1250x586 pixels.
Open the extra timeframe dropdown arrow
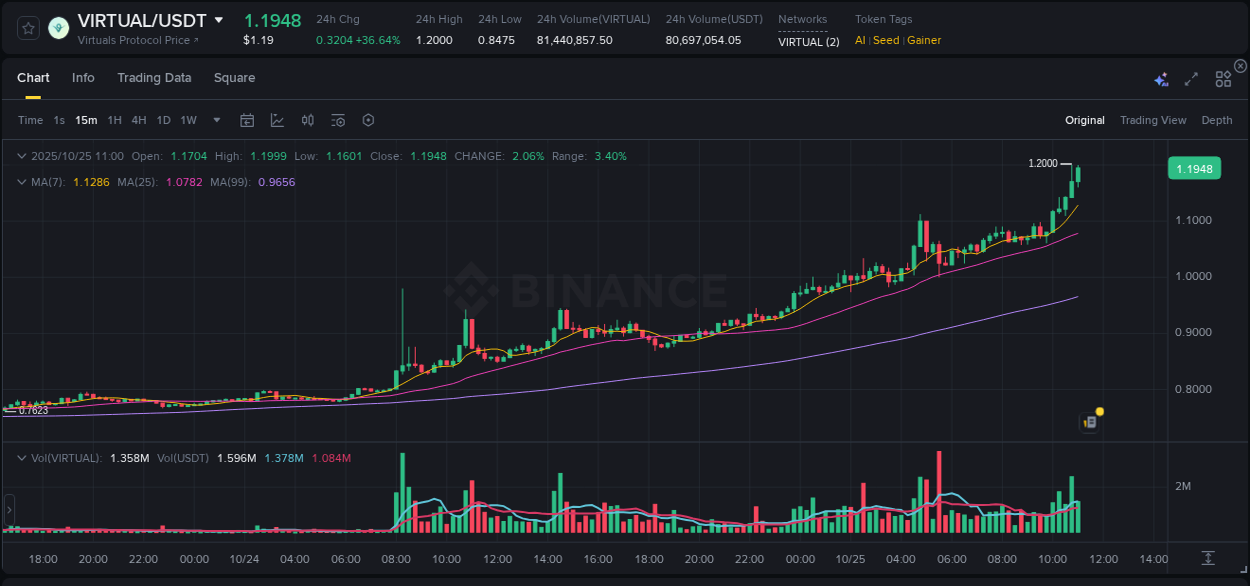(x=215, y=120)
